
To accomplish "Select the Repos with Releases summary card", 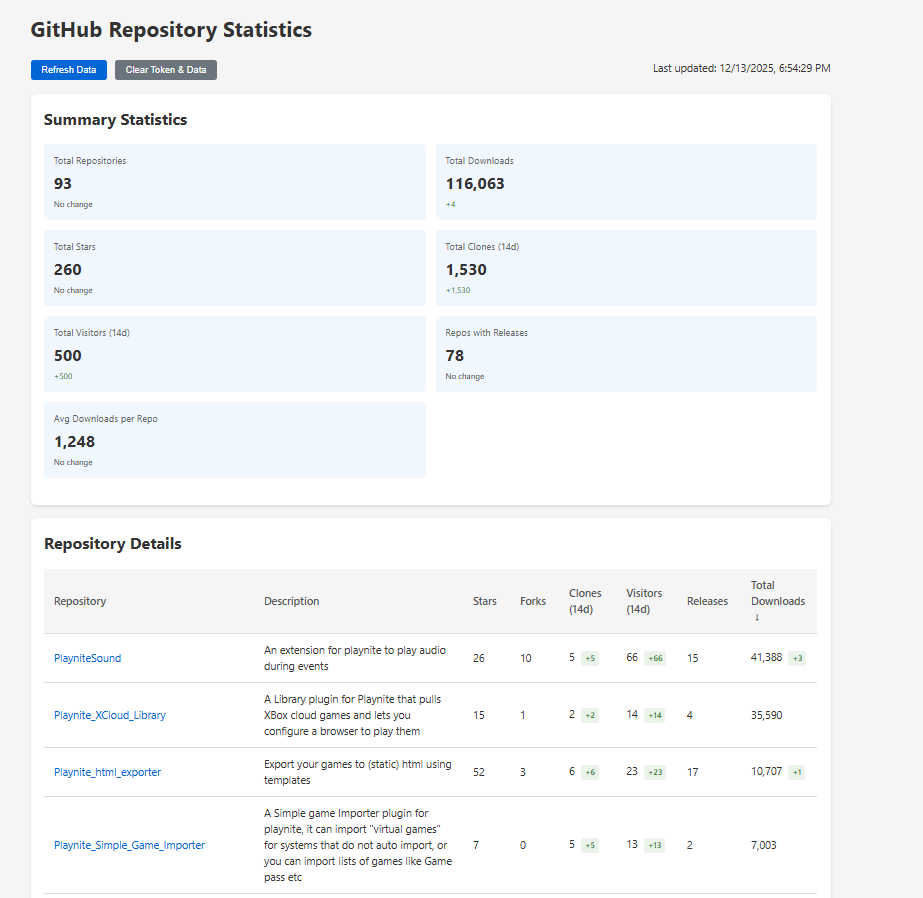I will tap(626, 354).
